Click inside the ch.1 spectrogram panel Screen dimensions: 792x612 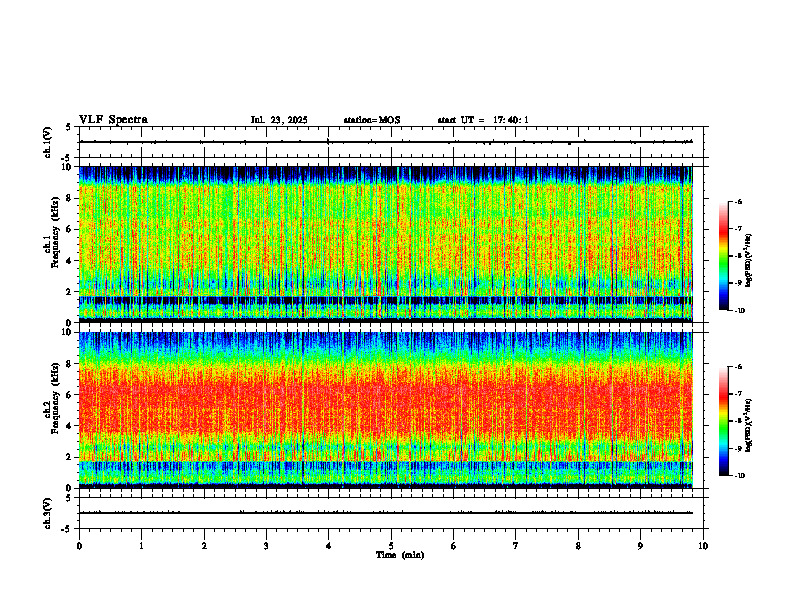386,244
